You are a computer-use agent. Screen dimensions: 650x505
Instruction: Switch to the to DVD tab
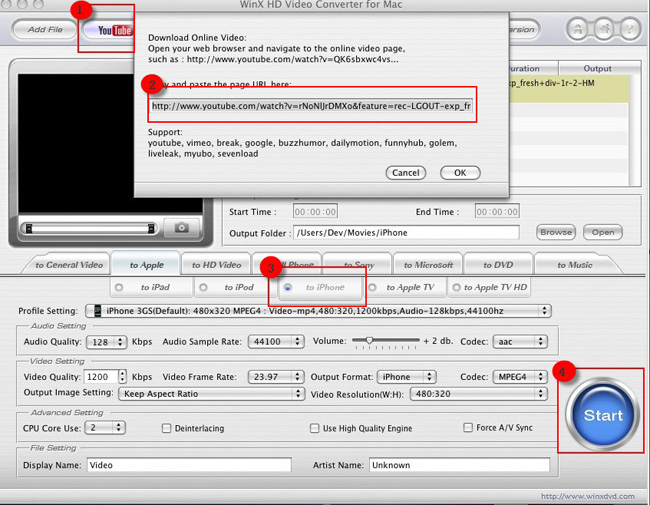[498, 265]
